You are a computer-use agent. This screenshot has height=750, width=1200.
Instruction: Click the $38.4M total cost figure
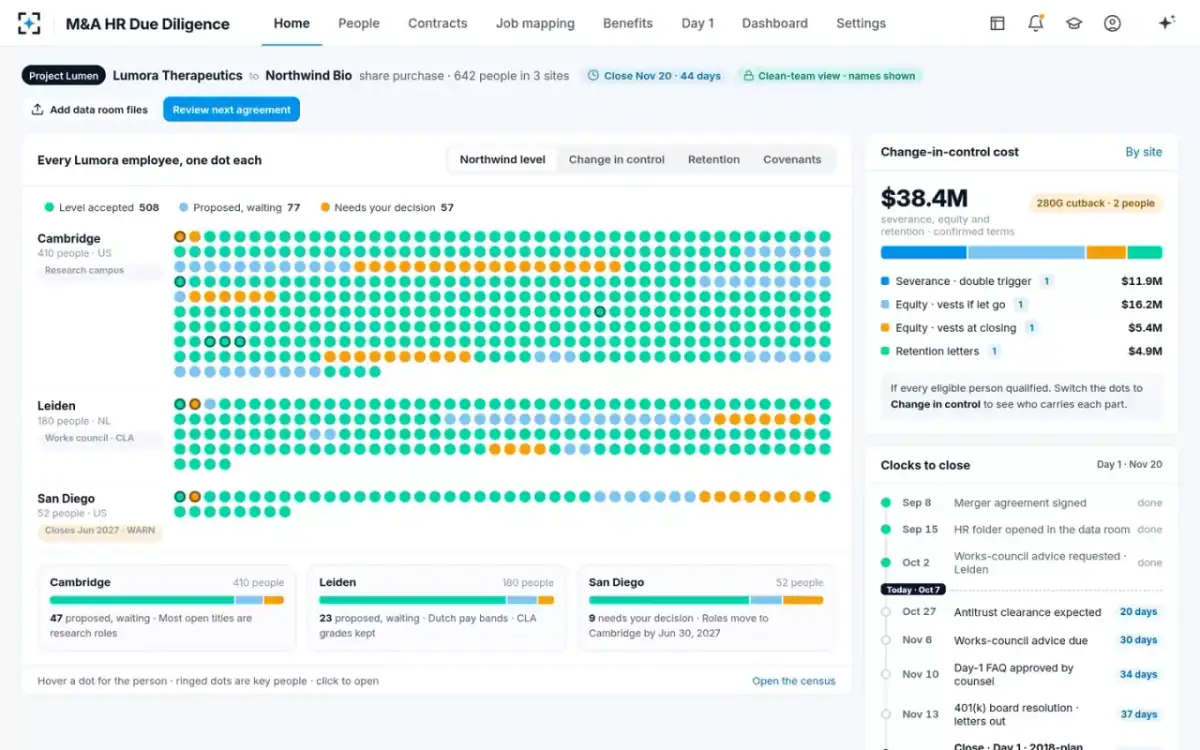pyautogui.click(x=924, y=198)
